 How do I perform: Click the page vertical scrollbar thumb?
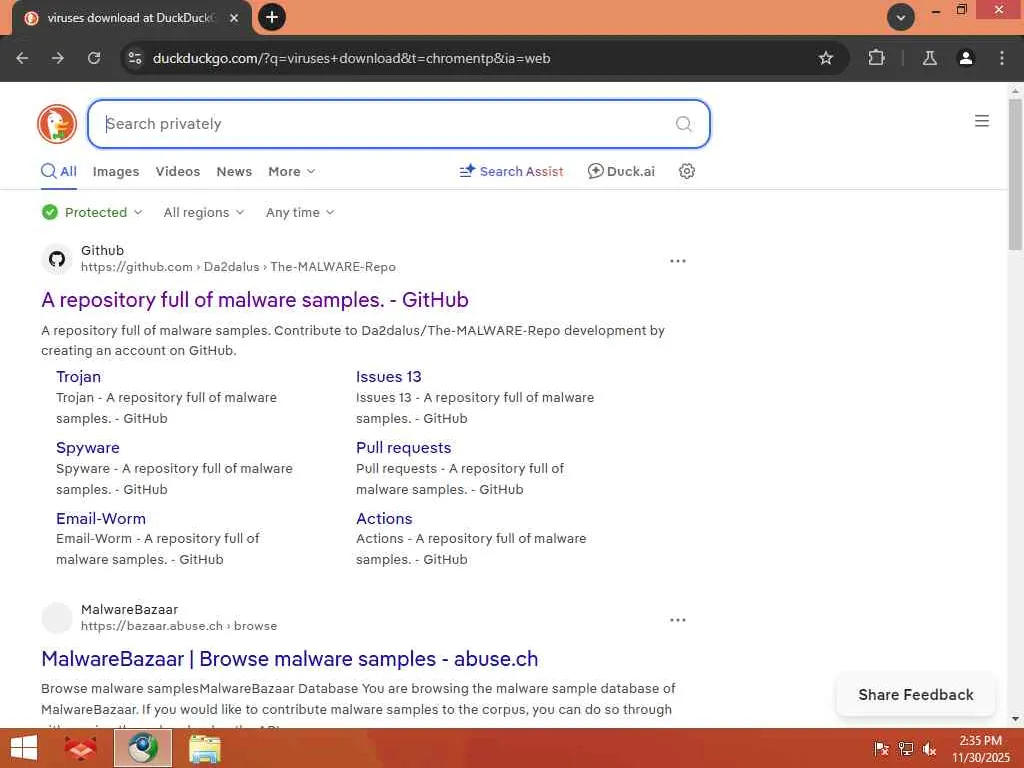coord(1015,174)
